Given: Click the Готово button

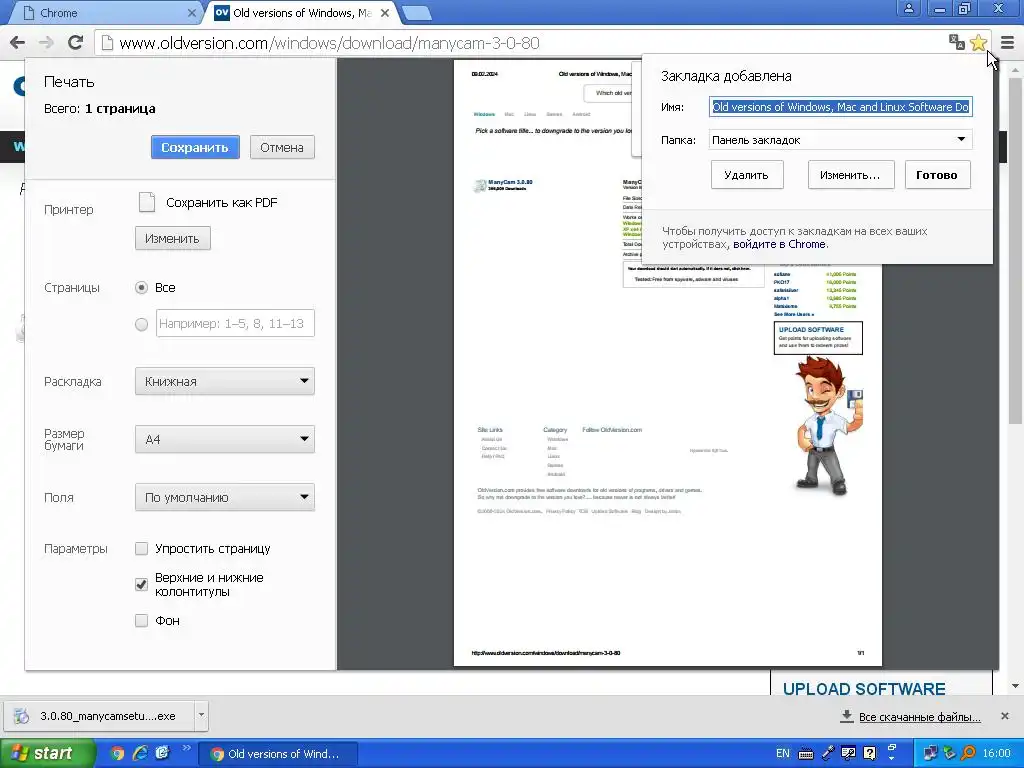Looking at the screenshot, I should click(x=937, y=175).
